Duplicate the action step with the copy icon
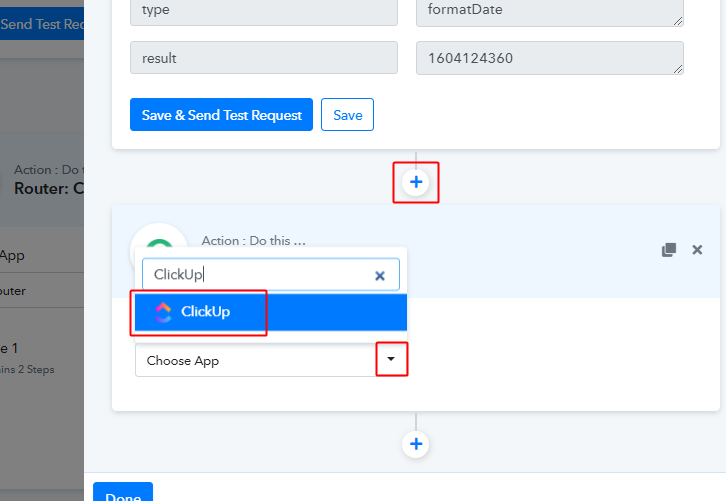 [669, 250]
